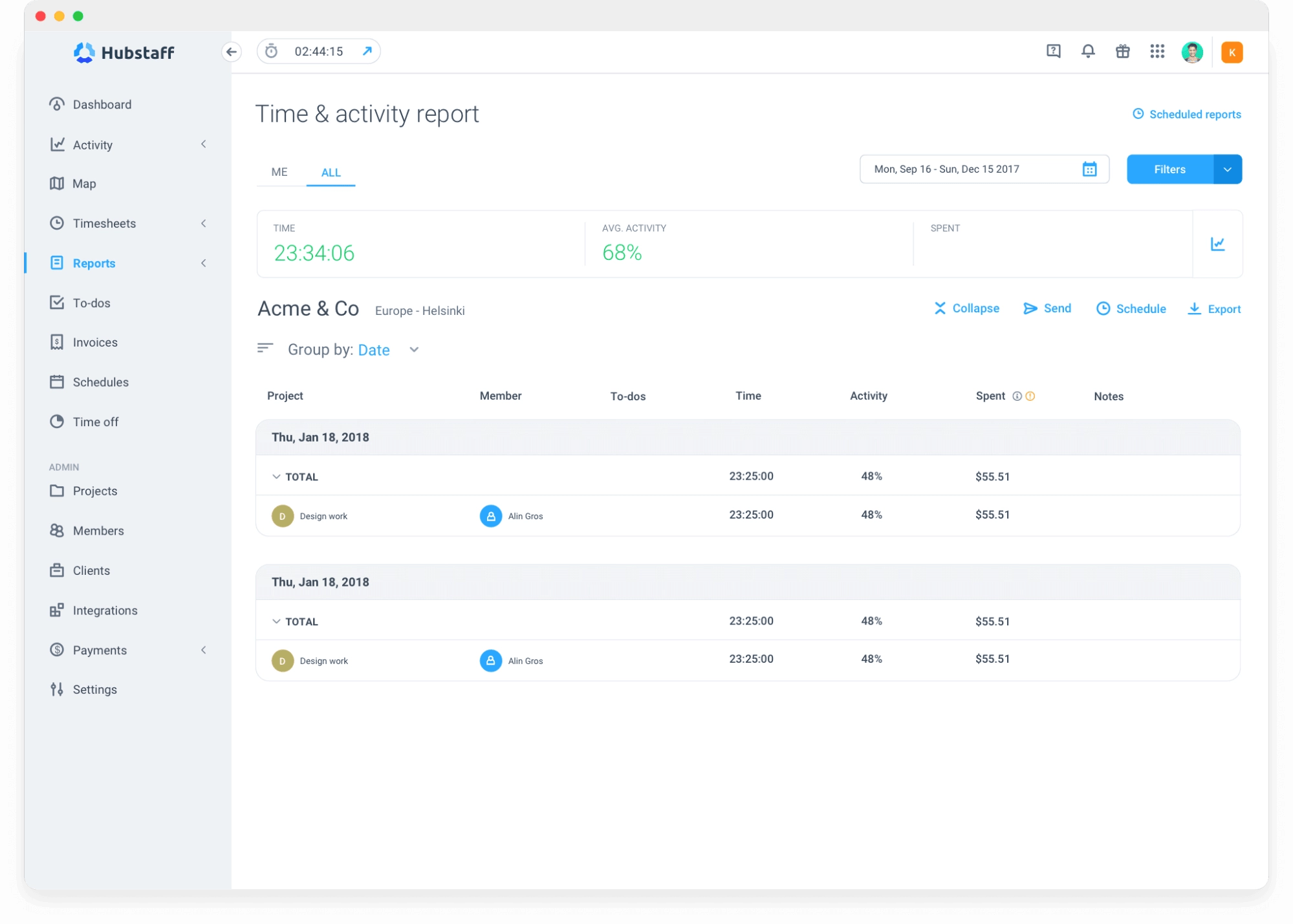The image size is (1293, 924).
Task: Click the gift rewards icon
Action: pyautogui.click(x=1123, y=51)
